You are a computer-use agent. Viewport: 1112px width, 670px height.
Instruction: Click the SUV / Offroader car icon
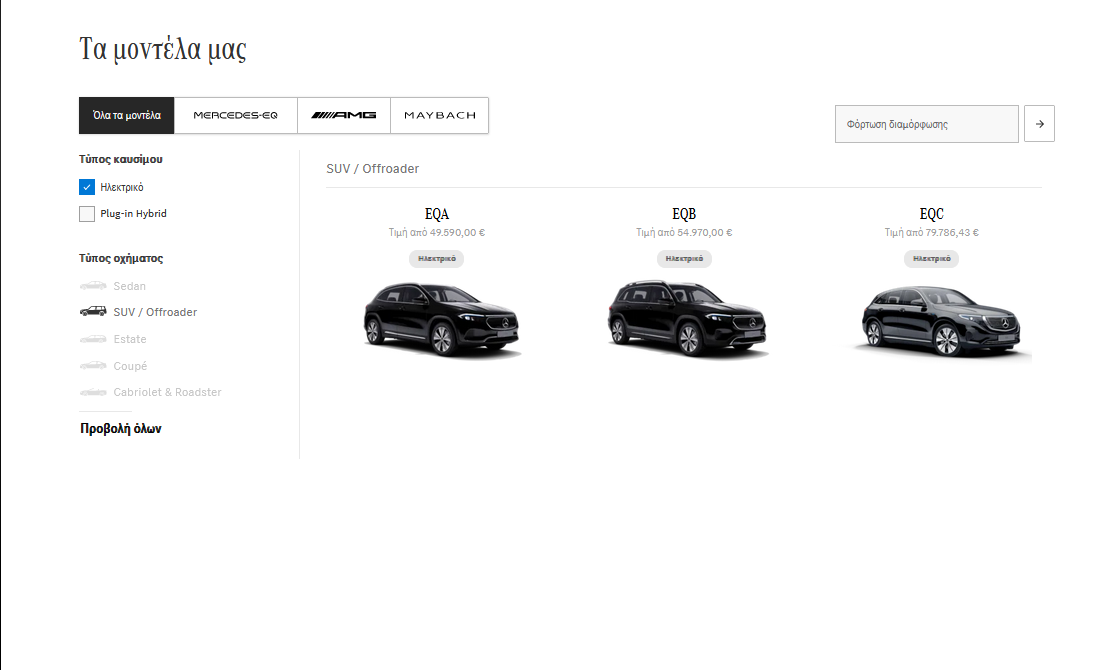93,311
